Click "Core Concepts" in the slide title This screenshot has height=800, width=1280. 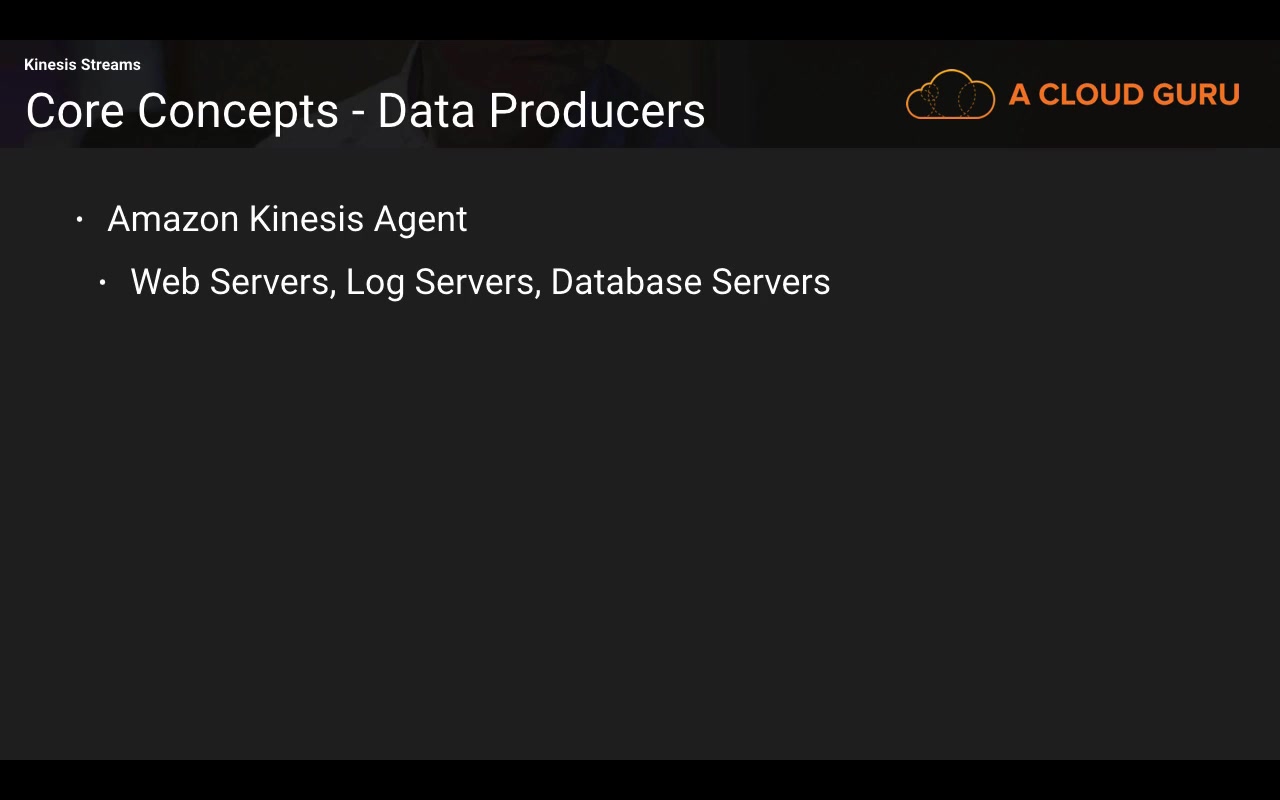coord(182,111)
